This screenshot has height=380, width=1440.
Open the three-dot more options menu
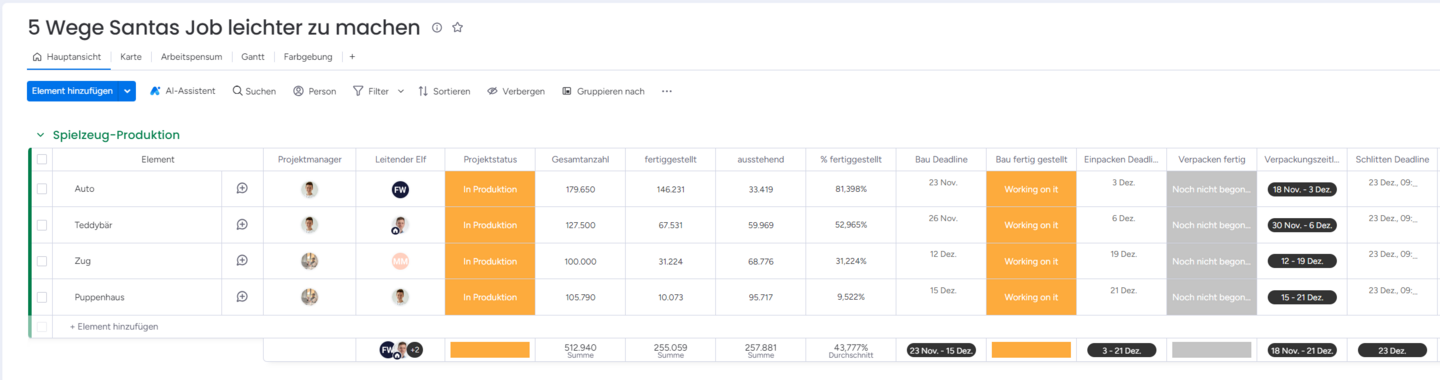[x=667, y=91]
